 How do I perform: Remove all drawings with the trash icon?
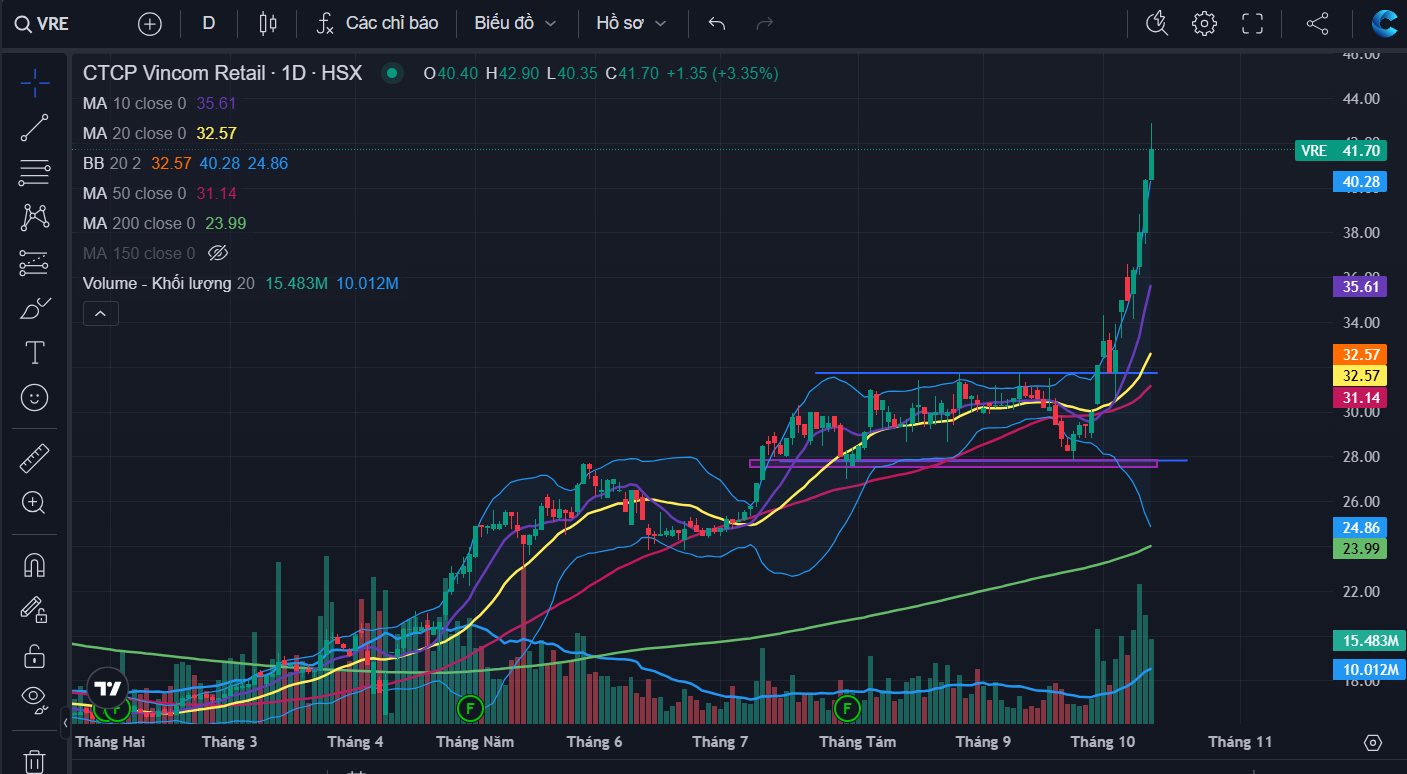click(35, 761)
